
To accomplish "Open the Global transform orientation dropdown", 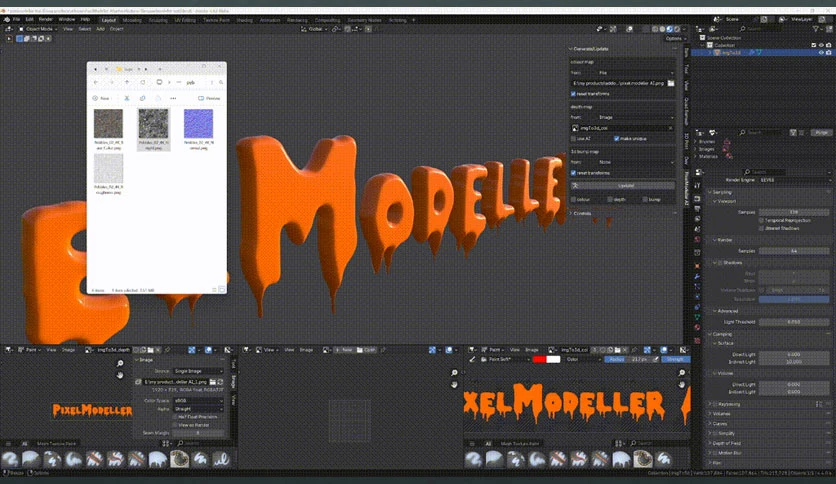I will pos(315,29).
